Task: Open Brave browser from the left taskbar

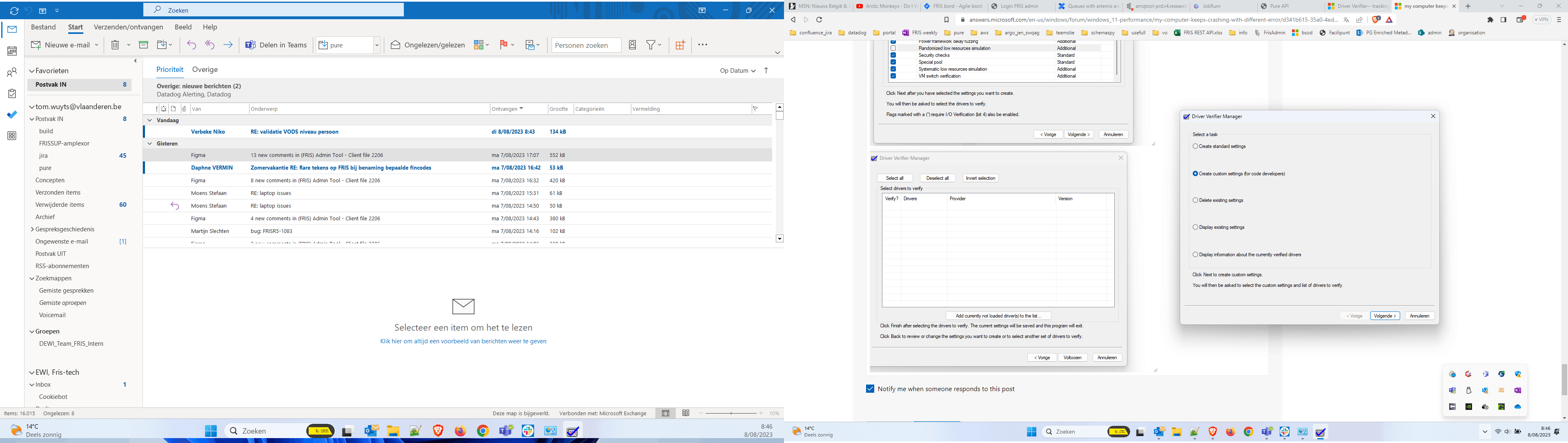Action: pyautogui.click(x=438, y=431)
